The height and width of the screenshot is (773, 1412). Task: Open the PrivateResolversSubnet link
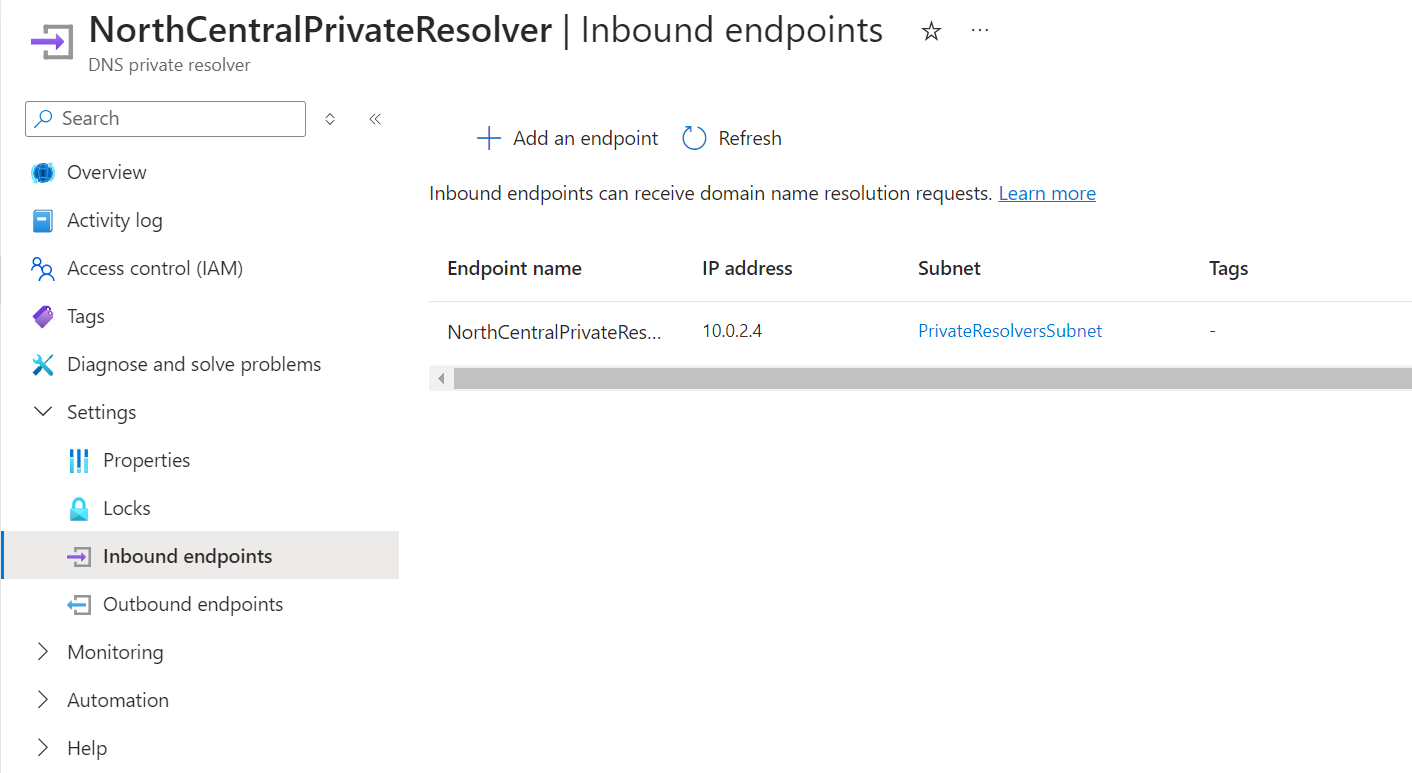click(x=1010, y=331)
